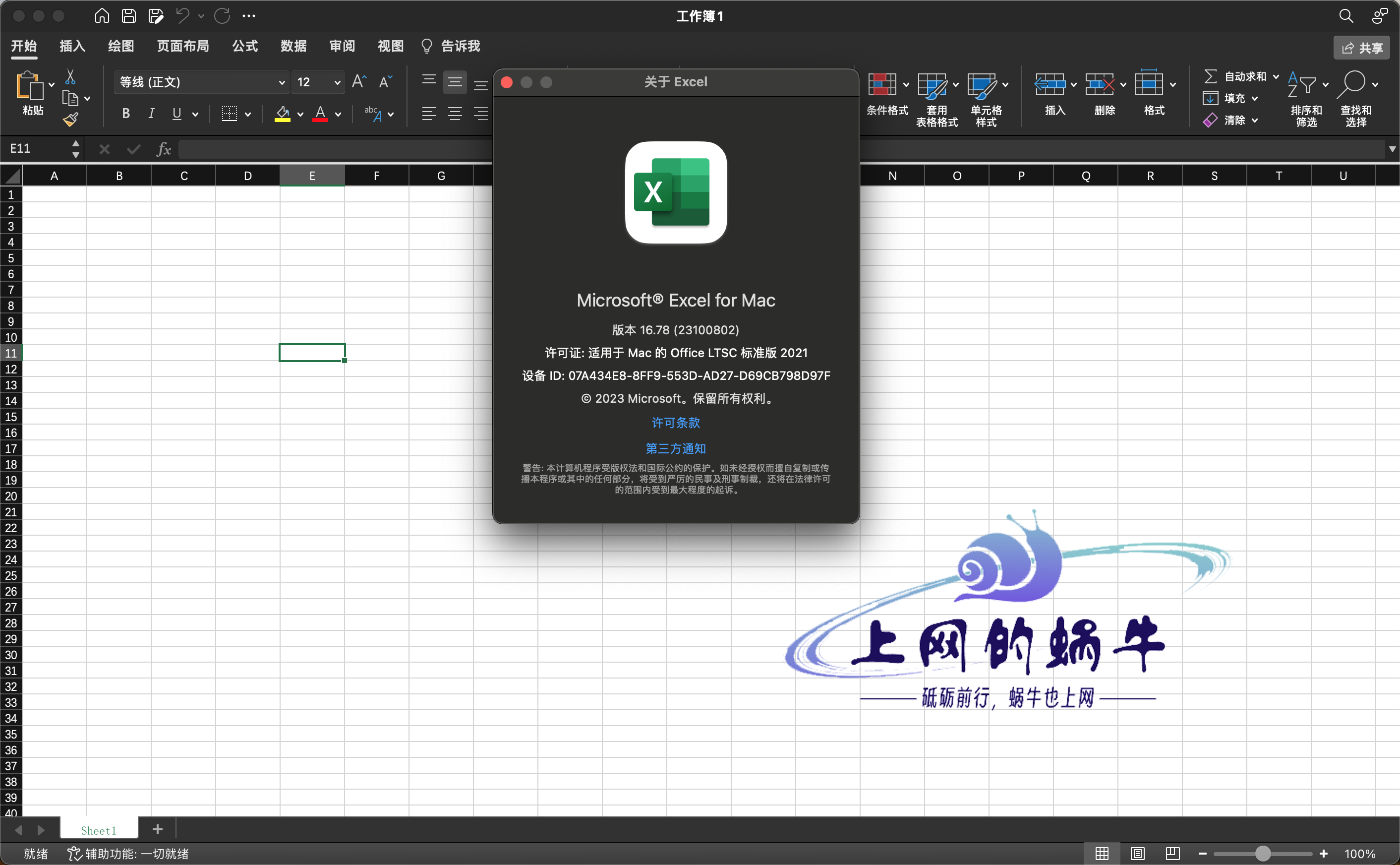Screen dimensions: 1400x865
Task: Select column N header
Action: [892, 176]
